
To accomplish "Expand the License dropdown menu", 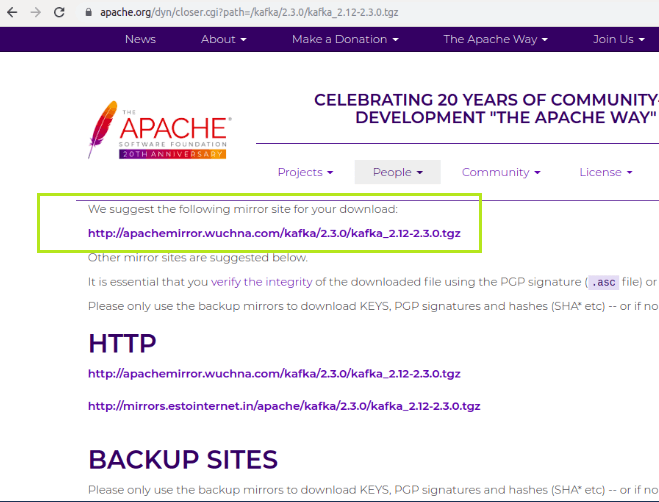I will tap(606, 172).
